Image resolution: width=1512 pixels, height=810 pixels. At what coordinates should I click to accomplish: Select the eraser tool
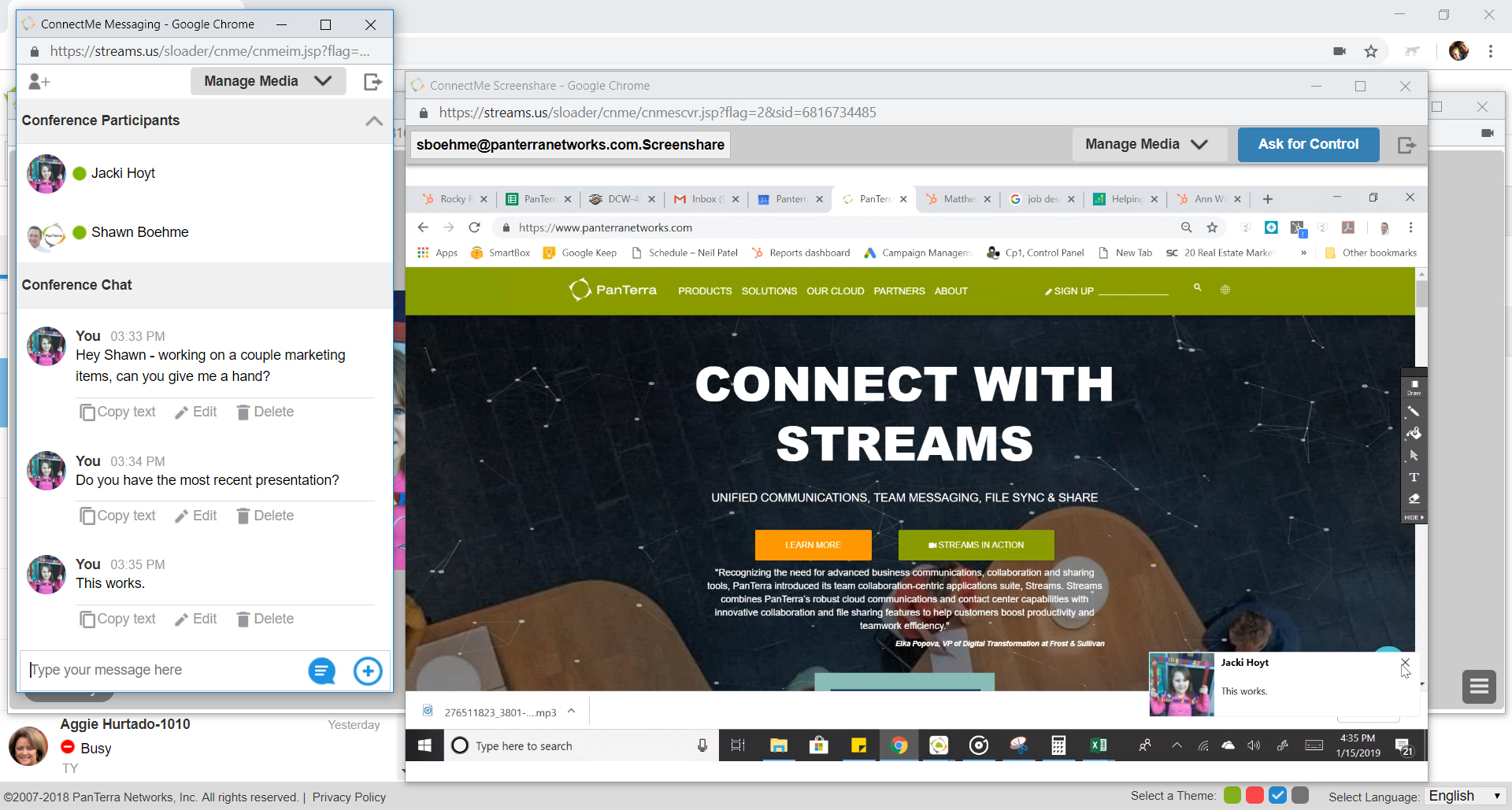(1414, 498)
